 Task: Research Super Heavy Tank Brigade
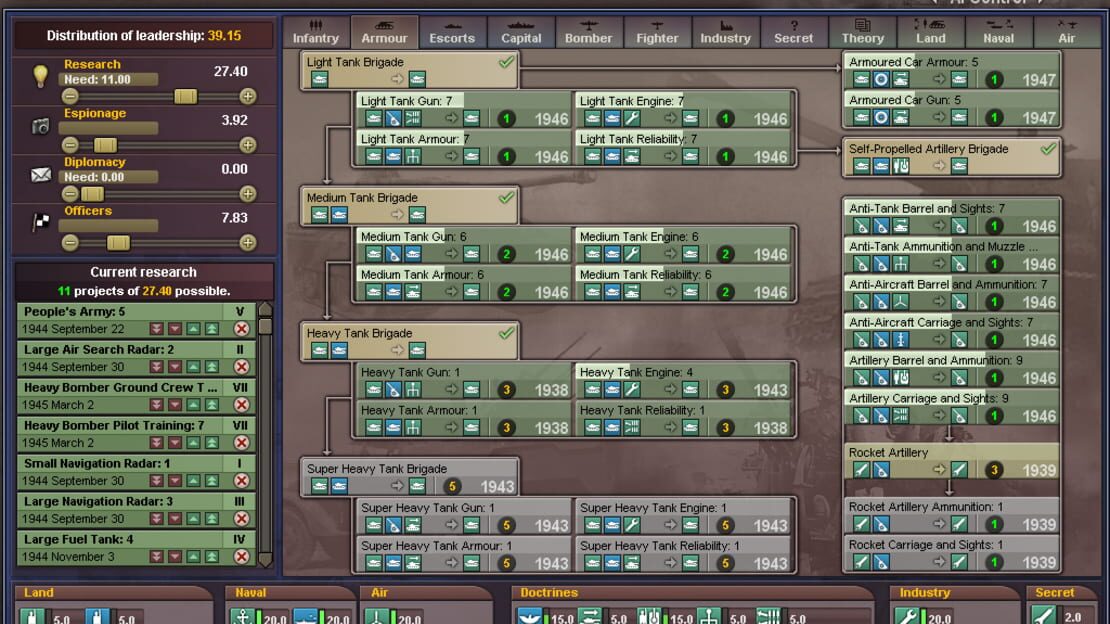[x=410, y=477]
